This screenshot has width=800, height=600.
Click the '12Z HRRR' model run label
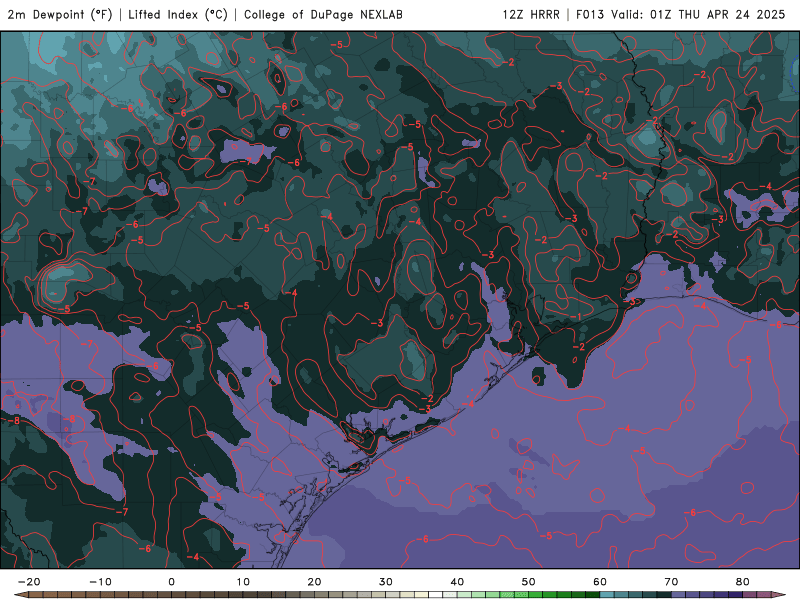pos(531,14)
